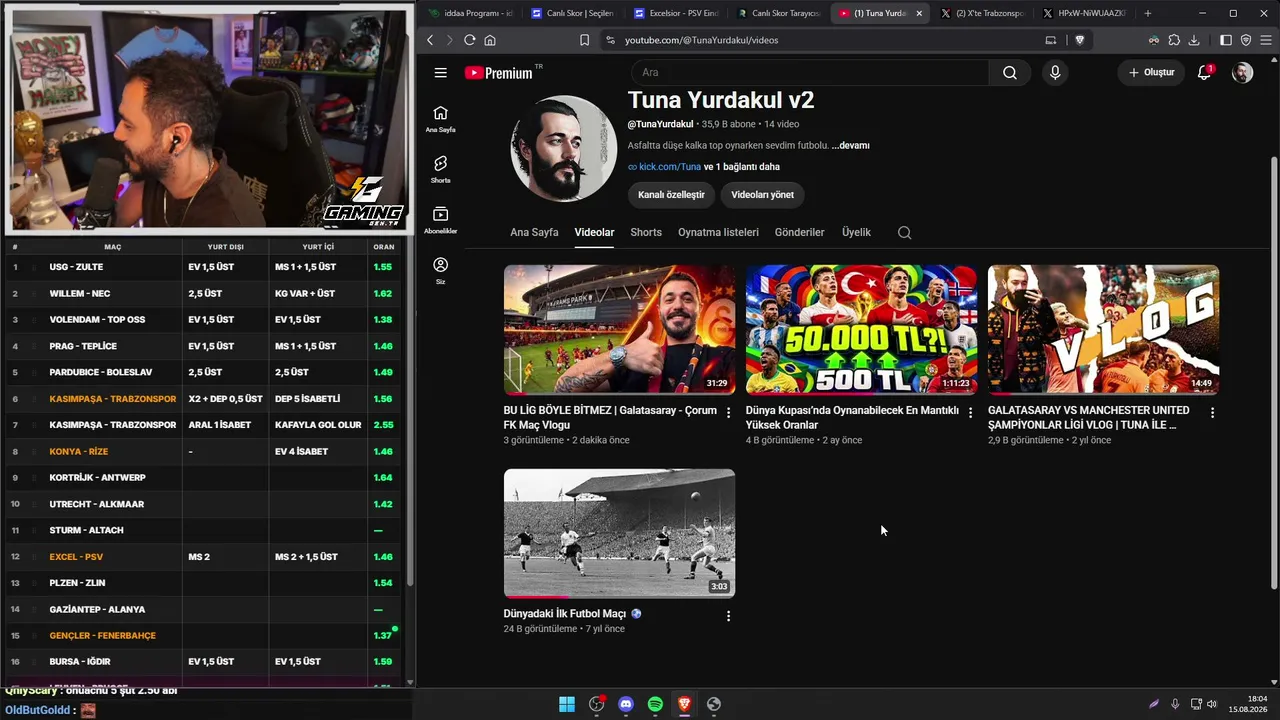Click the browser address bar URL
Screen dimensions: 1280x720
tap(701, 40)
